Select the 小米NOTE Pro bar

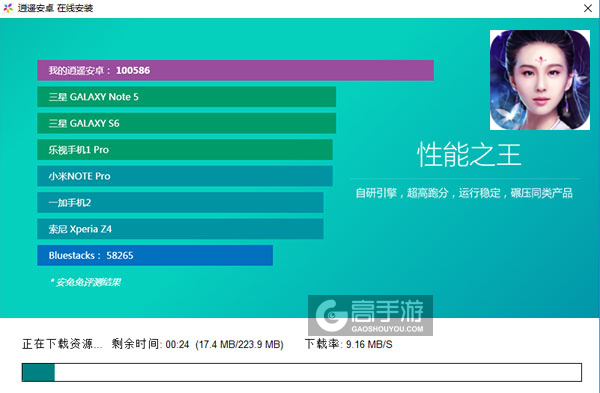(x=185, y=176)
